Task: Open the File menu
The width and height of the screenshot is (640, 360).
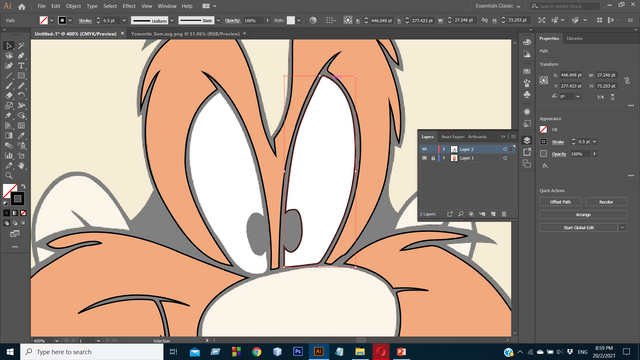Action: 42,6
